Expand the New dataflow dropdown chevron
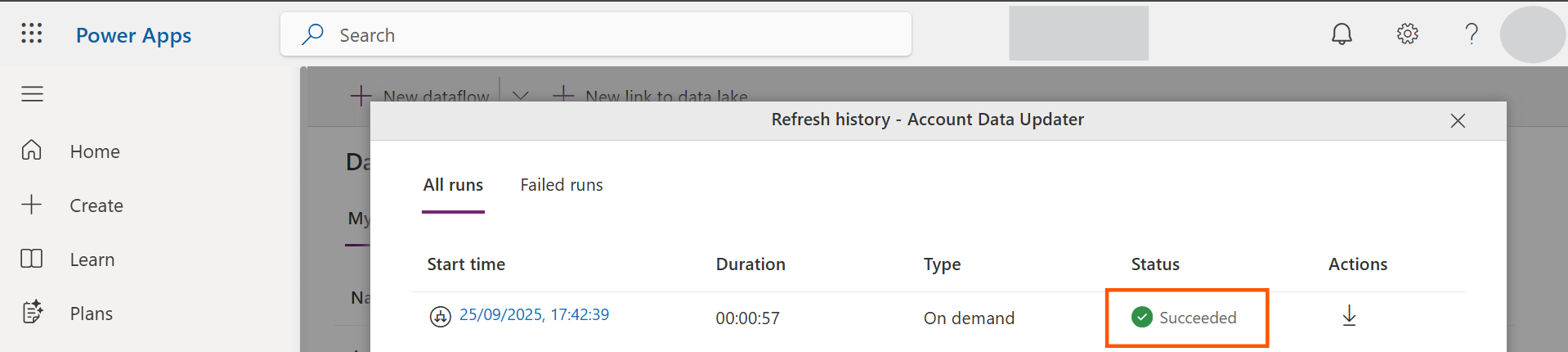The width and height of the screenshot is (1568, 352). 520,95
